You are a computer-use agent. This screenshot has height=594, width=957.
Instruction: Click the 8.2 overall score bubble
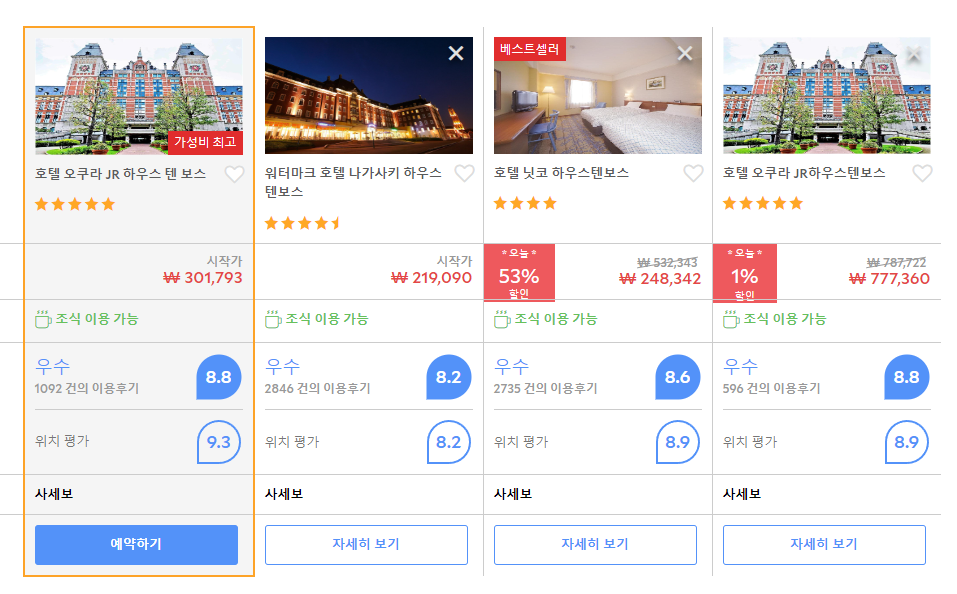click(449, 377)
